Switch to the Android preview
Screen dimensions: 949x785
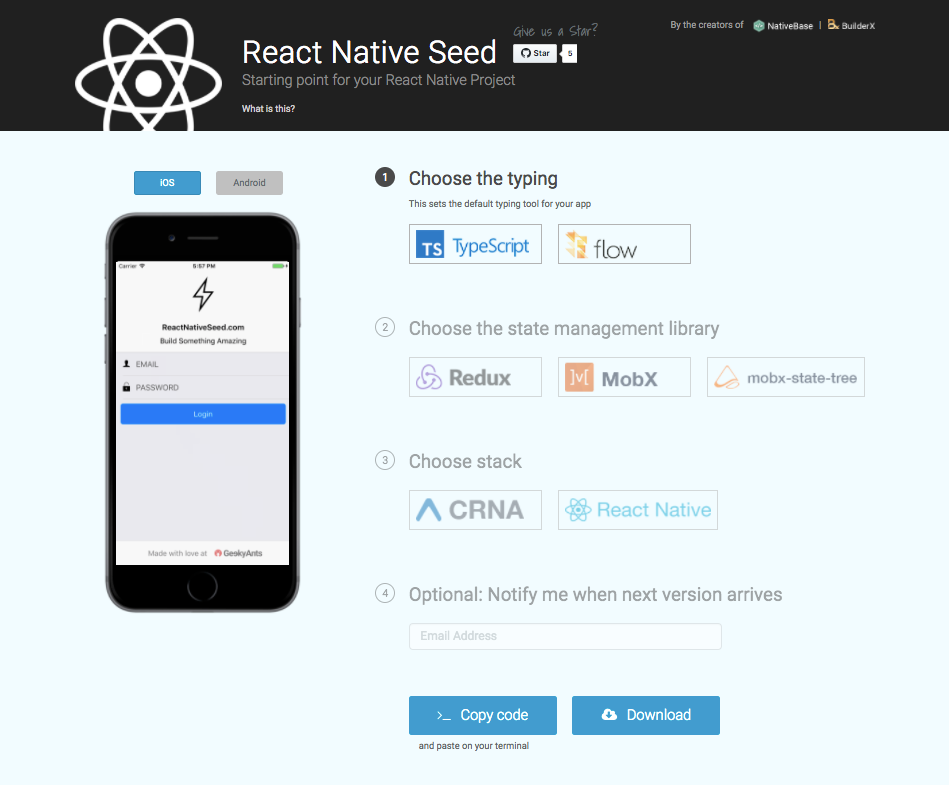[249, 182]
